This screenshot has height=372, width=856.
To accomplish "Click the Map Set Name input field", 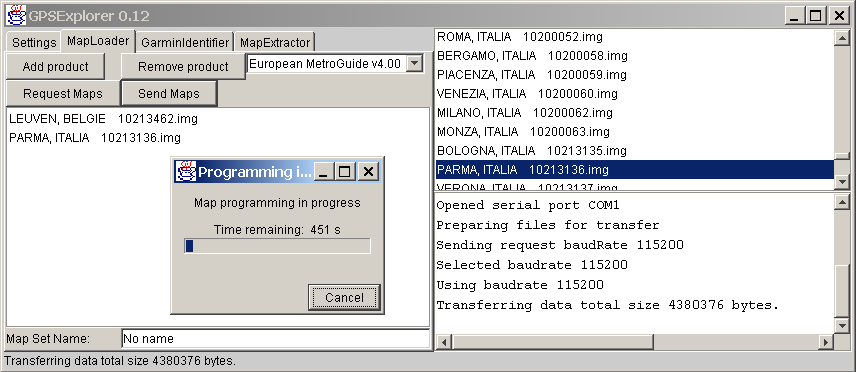I will (276, 339).
